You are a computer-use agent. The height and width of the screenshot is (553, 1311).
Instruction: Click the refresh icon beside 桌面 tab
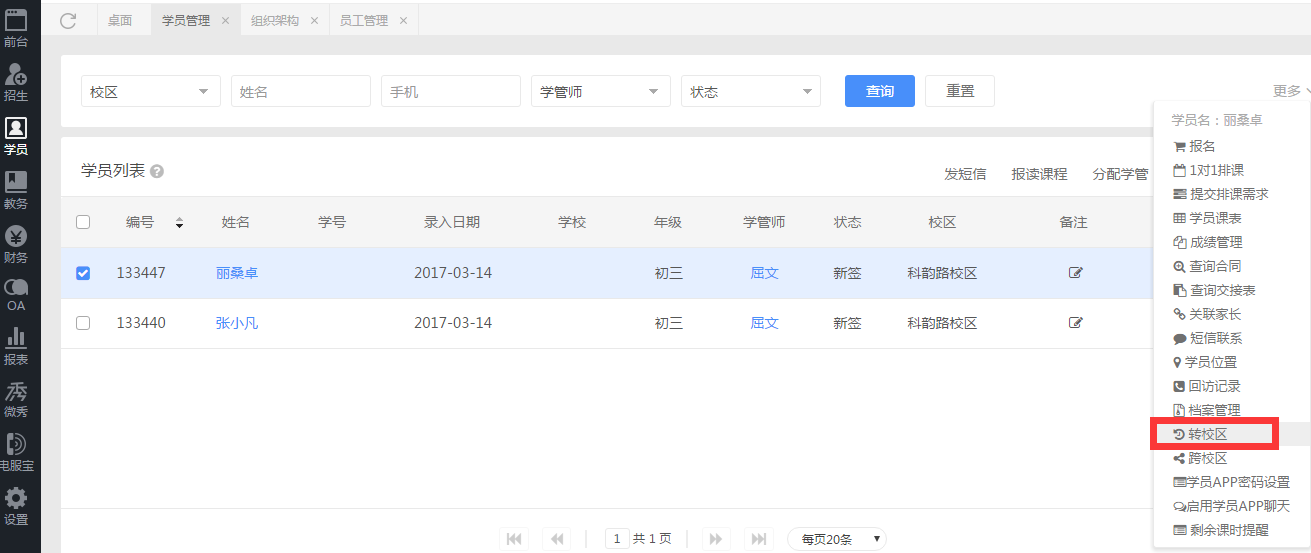coord(68,20)
